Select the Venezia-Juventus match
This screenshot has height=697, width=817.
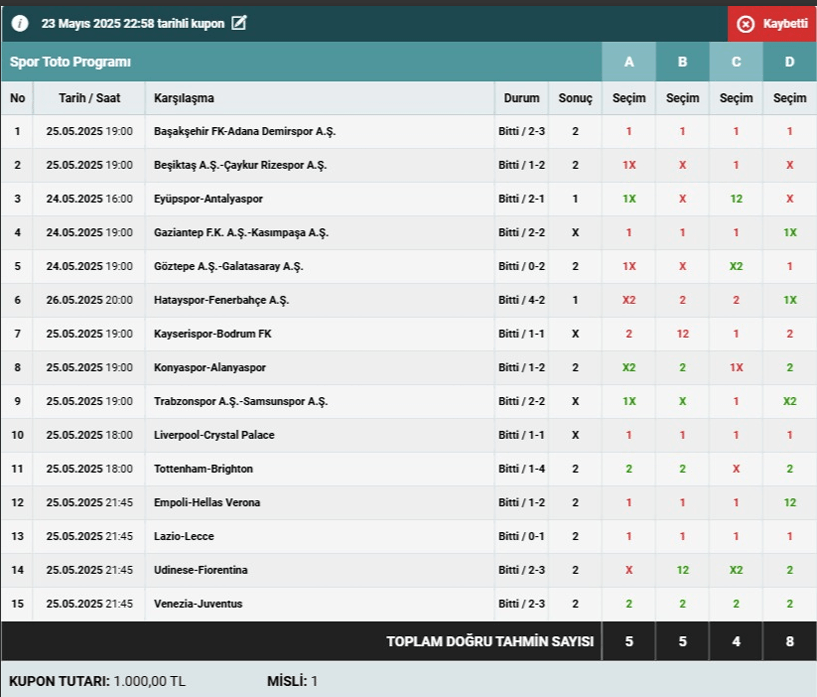coord(198,603)
